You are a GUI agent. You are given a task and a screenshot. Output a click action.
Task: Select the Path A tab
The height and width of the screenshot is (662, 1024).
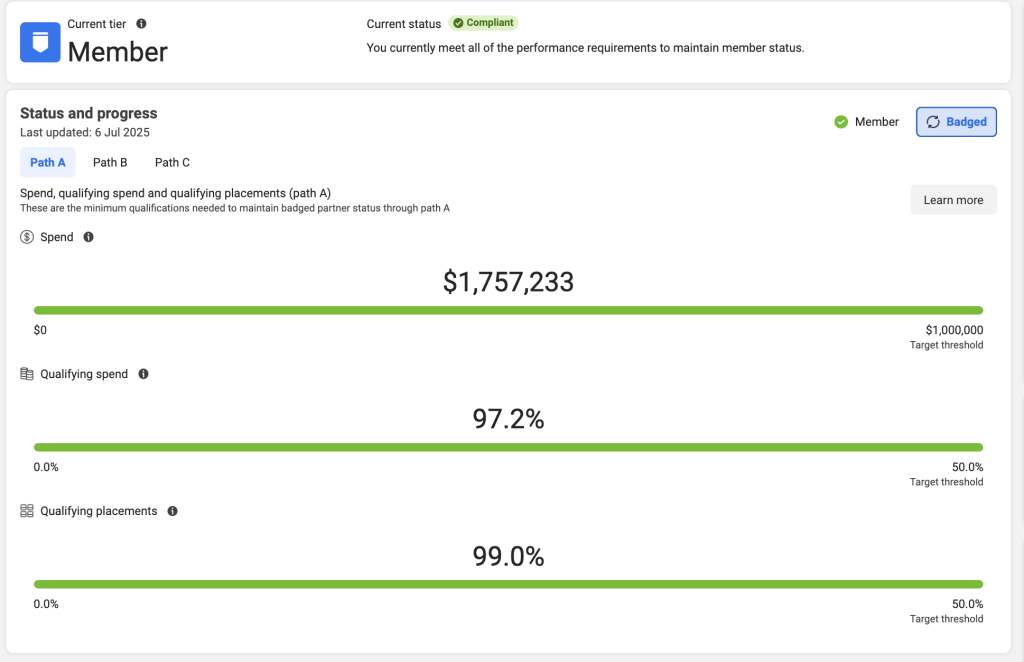pos(48,162)
